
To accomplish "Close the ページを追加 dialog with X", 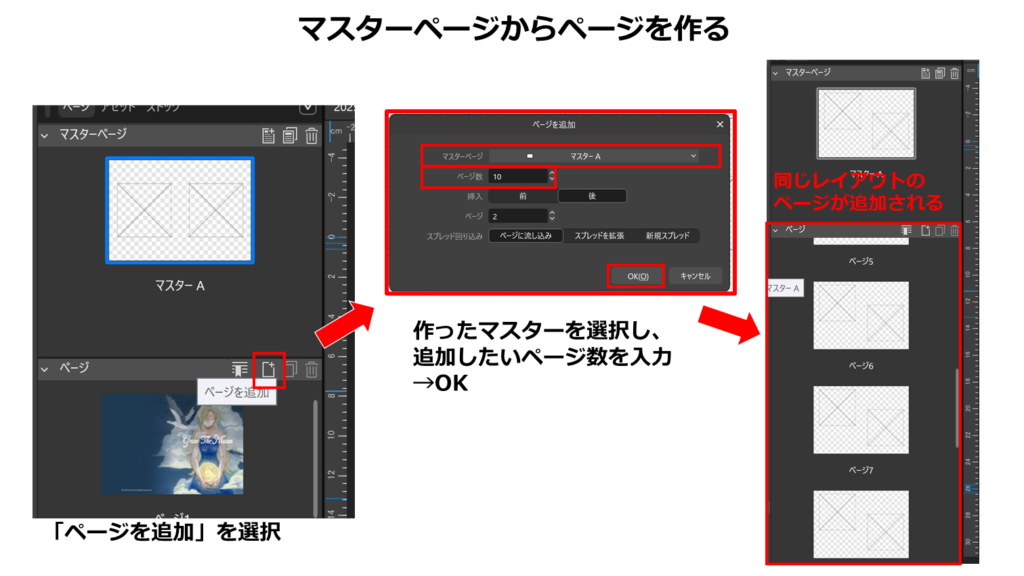I will pyautogui.click(x=719, y=124).
